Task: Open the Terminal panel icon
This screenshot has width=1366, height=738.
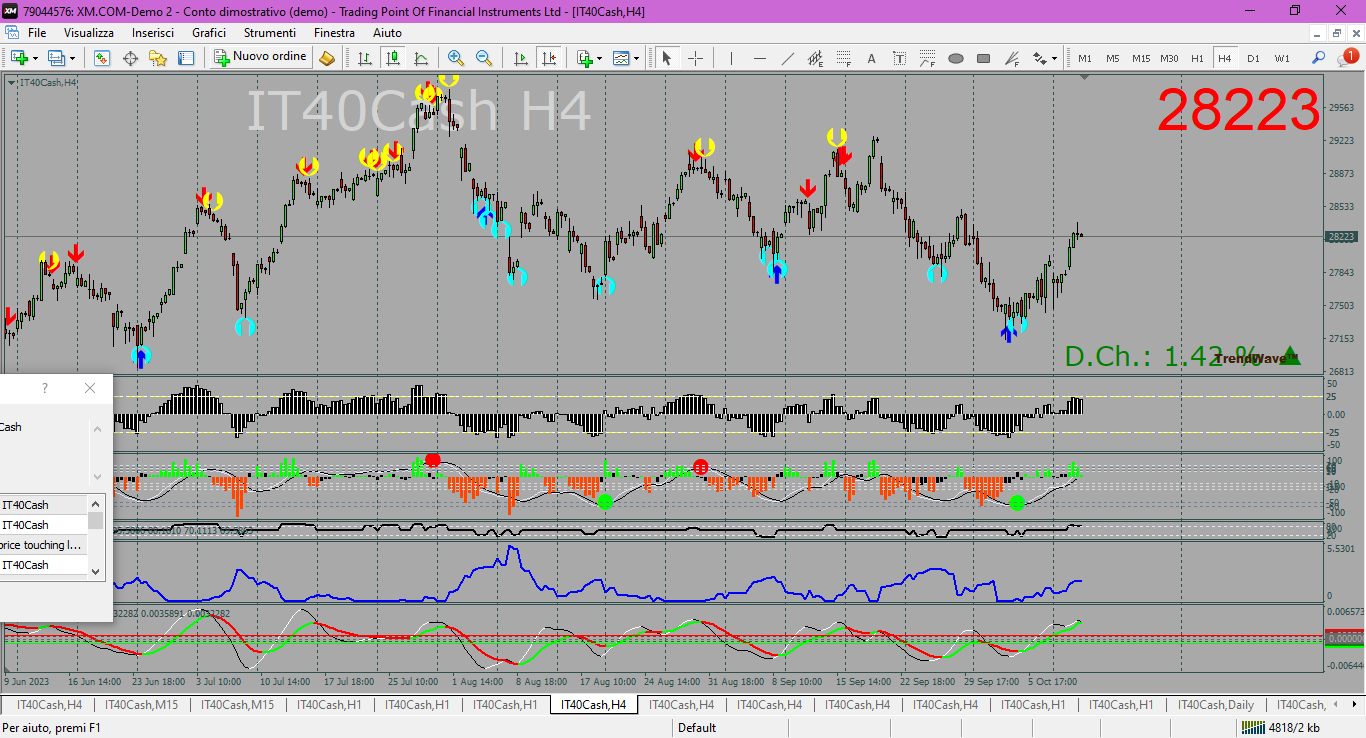Action: pyautogui.click(x=186, y=58)
